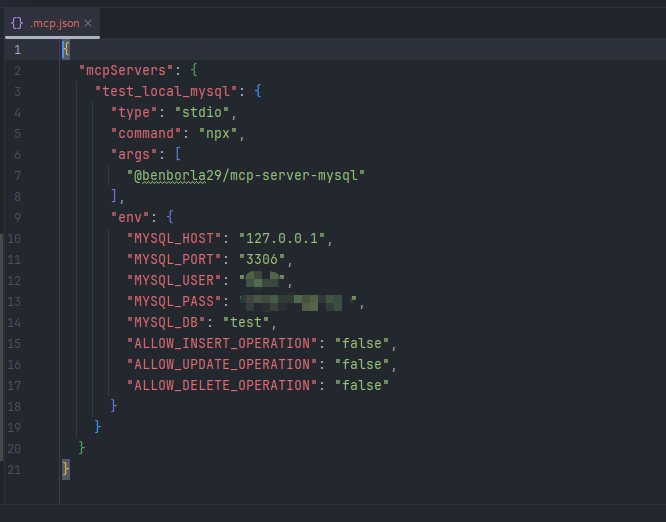Click the @benborla29/mcp-server-mysql string
The width and height of the screenshot is (666, 522).
point(246,175)
